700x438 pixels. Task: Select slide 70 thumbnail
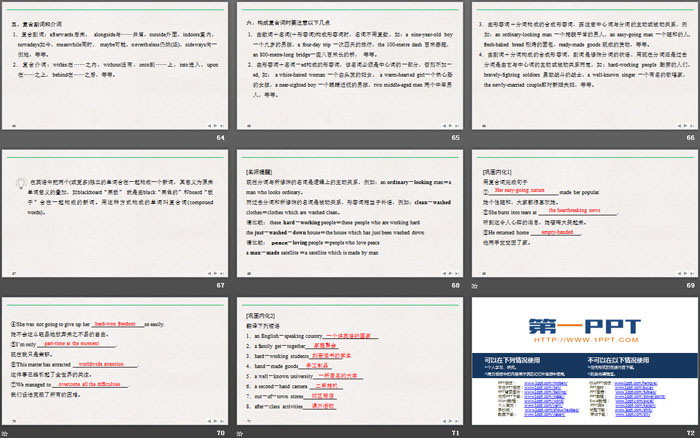tap(115, 361)
